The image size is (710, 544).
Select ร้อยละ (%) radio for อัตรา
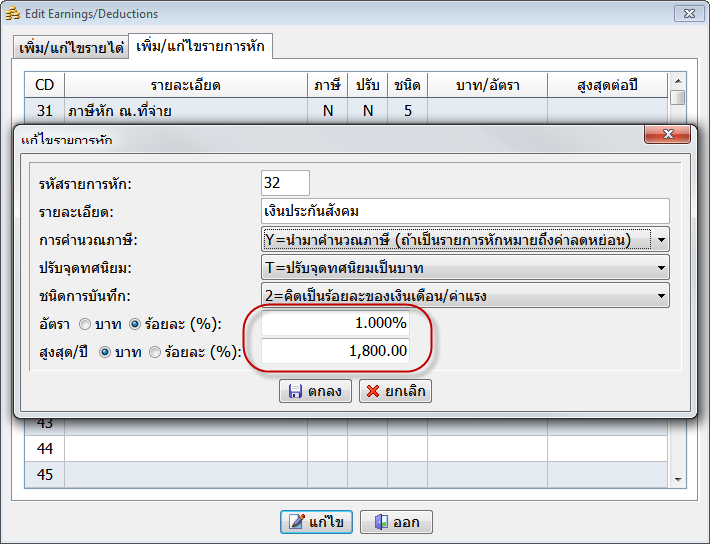[136, 324]
